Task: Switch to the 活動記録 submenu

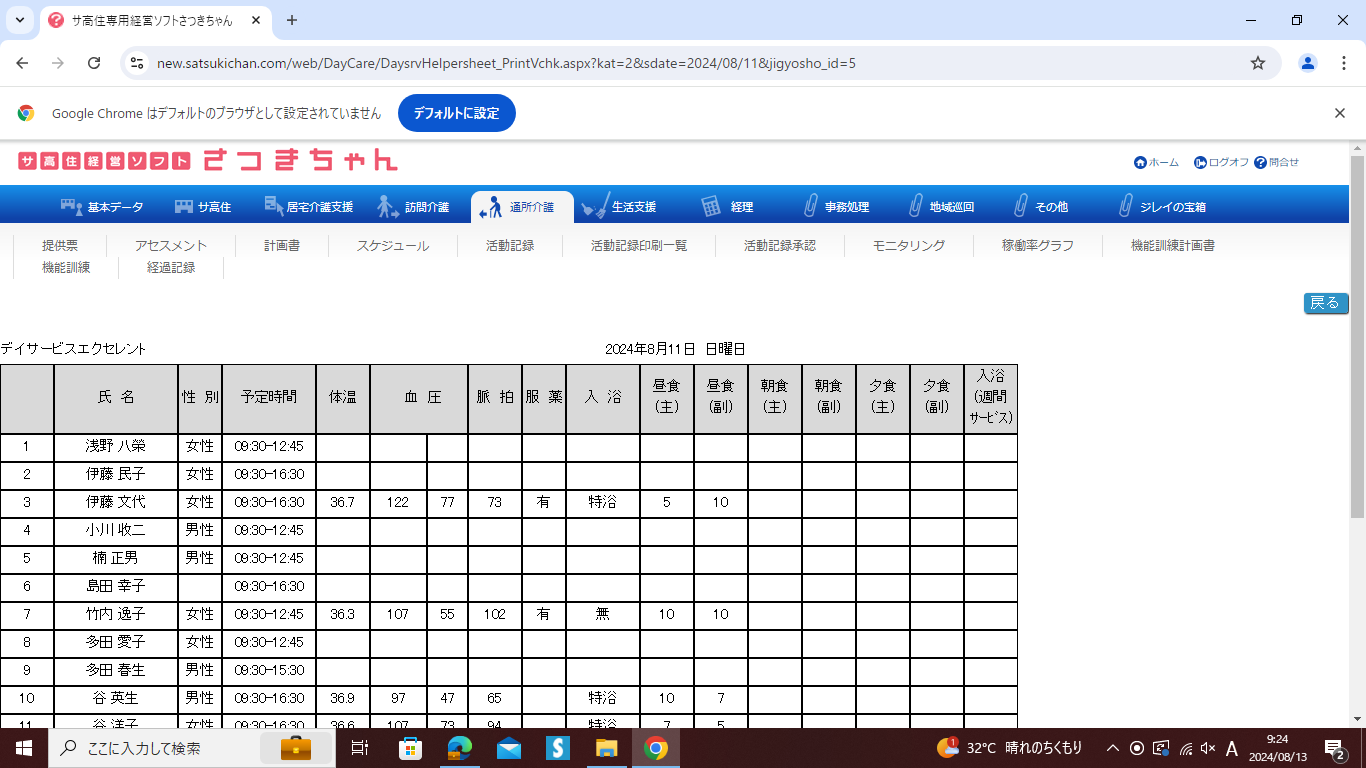Action: click(x=510, y=245)
